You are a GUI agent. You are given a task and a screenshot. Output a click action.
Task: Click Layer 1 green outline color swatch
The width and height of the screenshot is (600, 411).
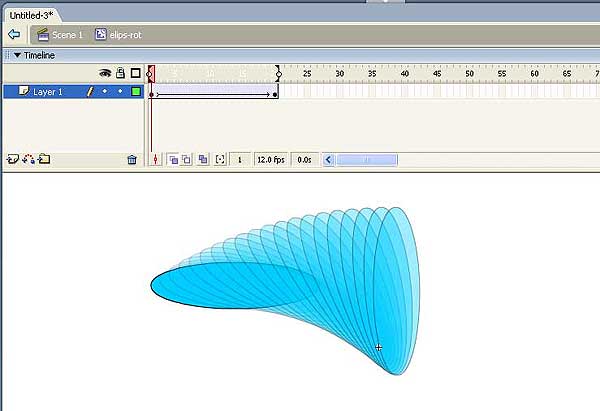[136, 91]
